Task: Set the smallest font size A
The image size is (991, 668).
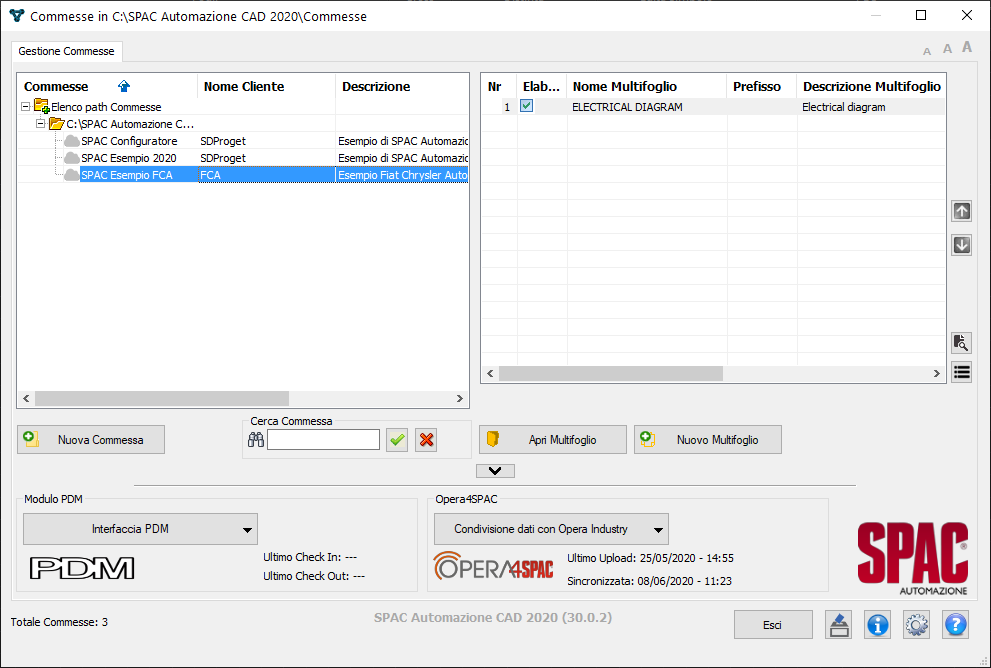Action: point(927,51)
